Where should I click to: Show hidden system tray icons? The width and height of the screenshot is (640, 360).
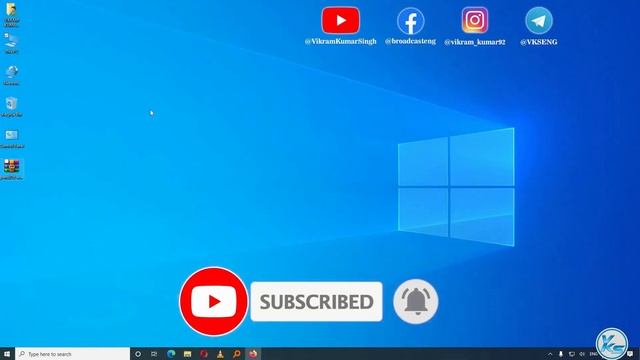[550, 354]
